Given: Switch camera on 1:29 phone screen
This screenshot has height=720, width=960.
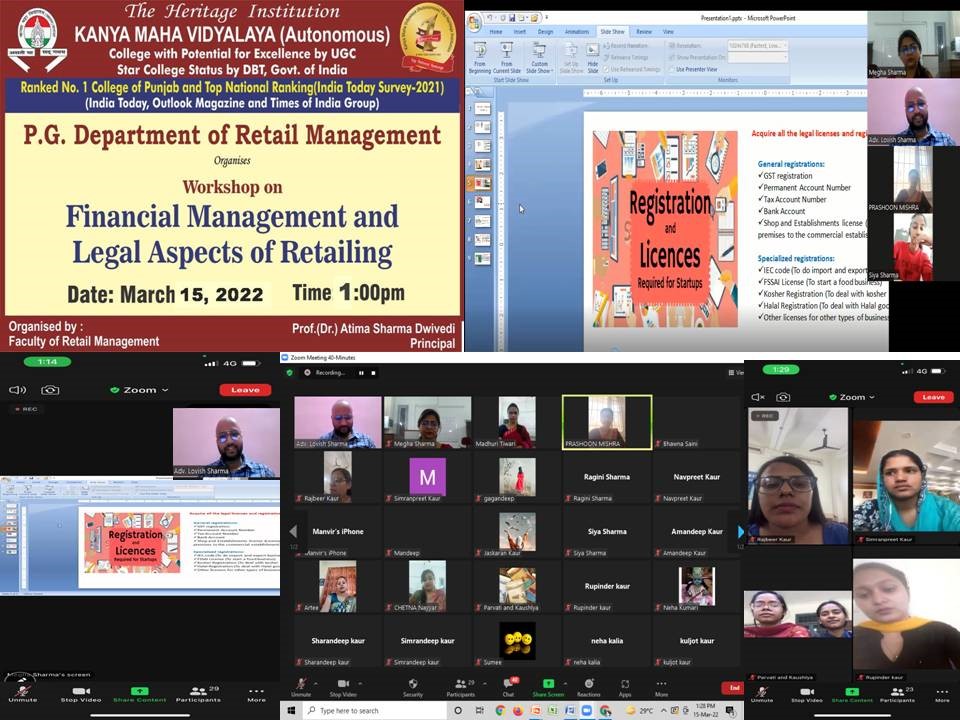Looking at the screenshot, I should pos(783,397).
